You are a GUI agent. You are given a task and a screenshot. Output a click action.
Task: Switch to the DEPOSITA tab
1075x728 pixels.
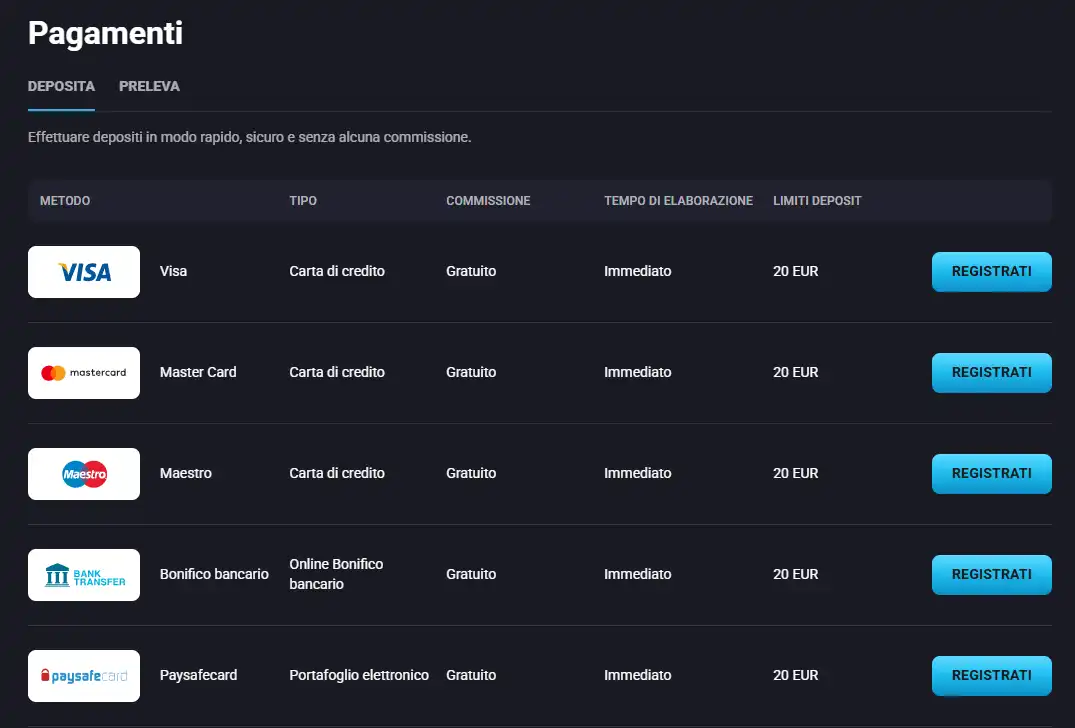pyautogui.click(x=61, y=86)
